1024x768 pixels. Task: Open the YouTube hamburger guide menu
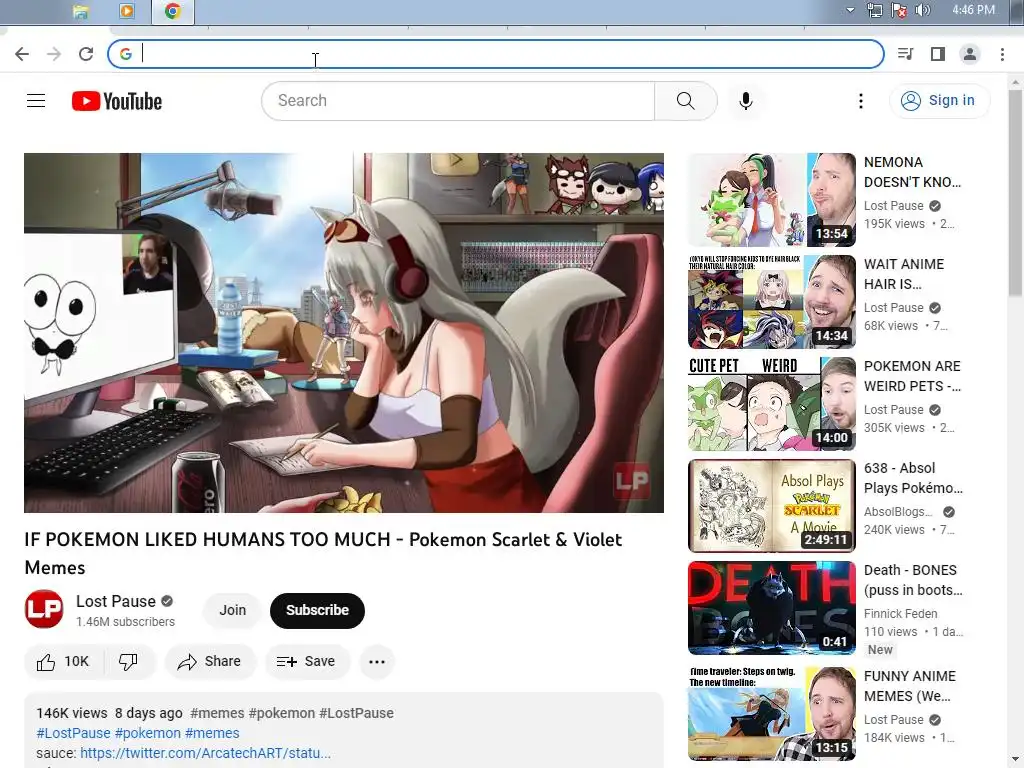click(36, 101)
